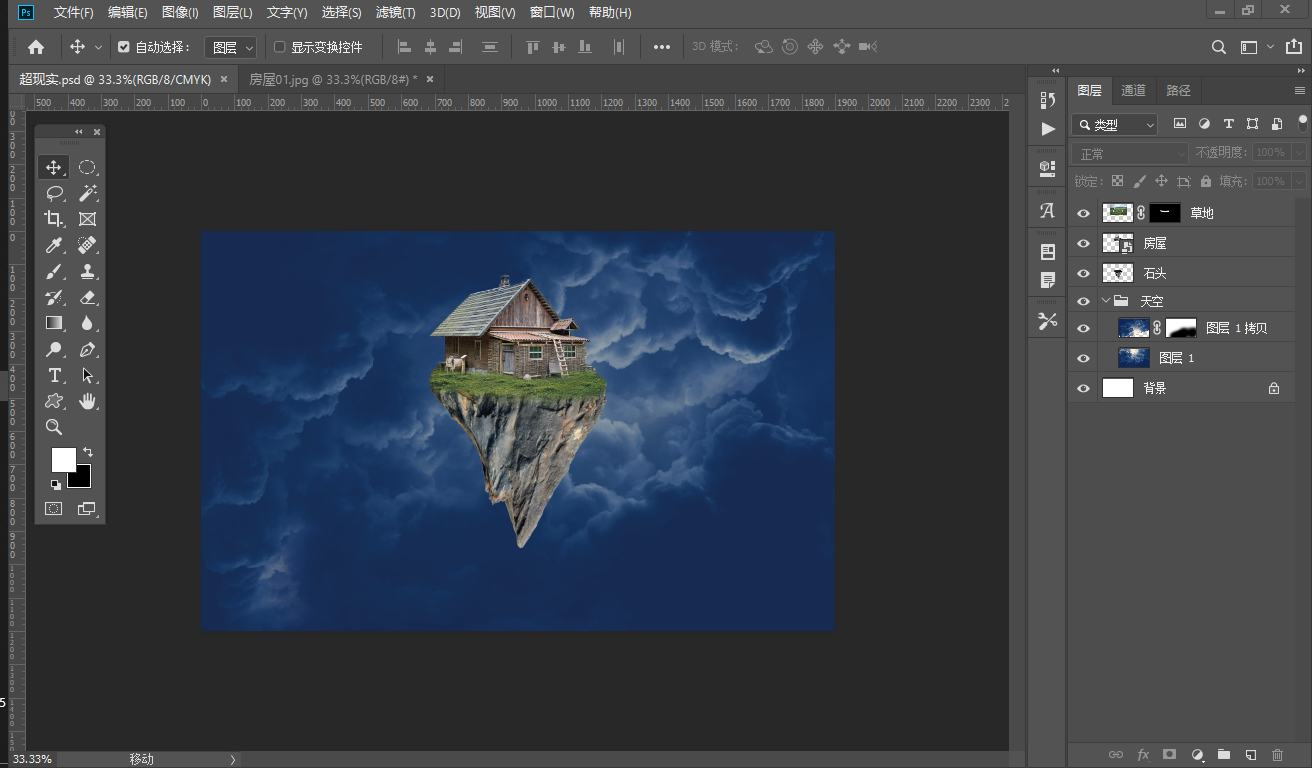This screenshot has height=768, width=1312.
Task: Uncheck the 自动选择 checkbox
Action: [x=124, y=47]
